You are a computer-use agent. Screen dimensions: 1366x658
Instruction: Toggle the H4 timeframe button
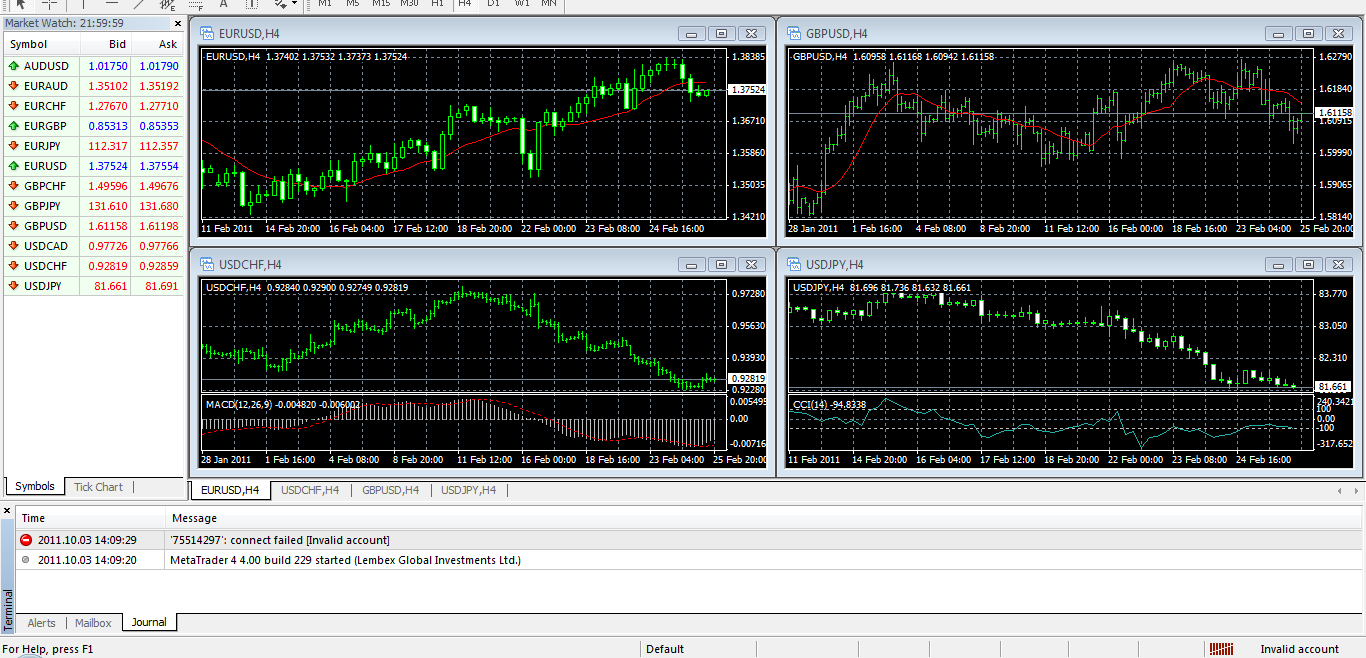[x=464, y=4]
